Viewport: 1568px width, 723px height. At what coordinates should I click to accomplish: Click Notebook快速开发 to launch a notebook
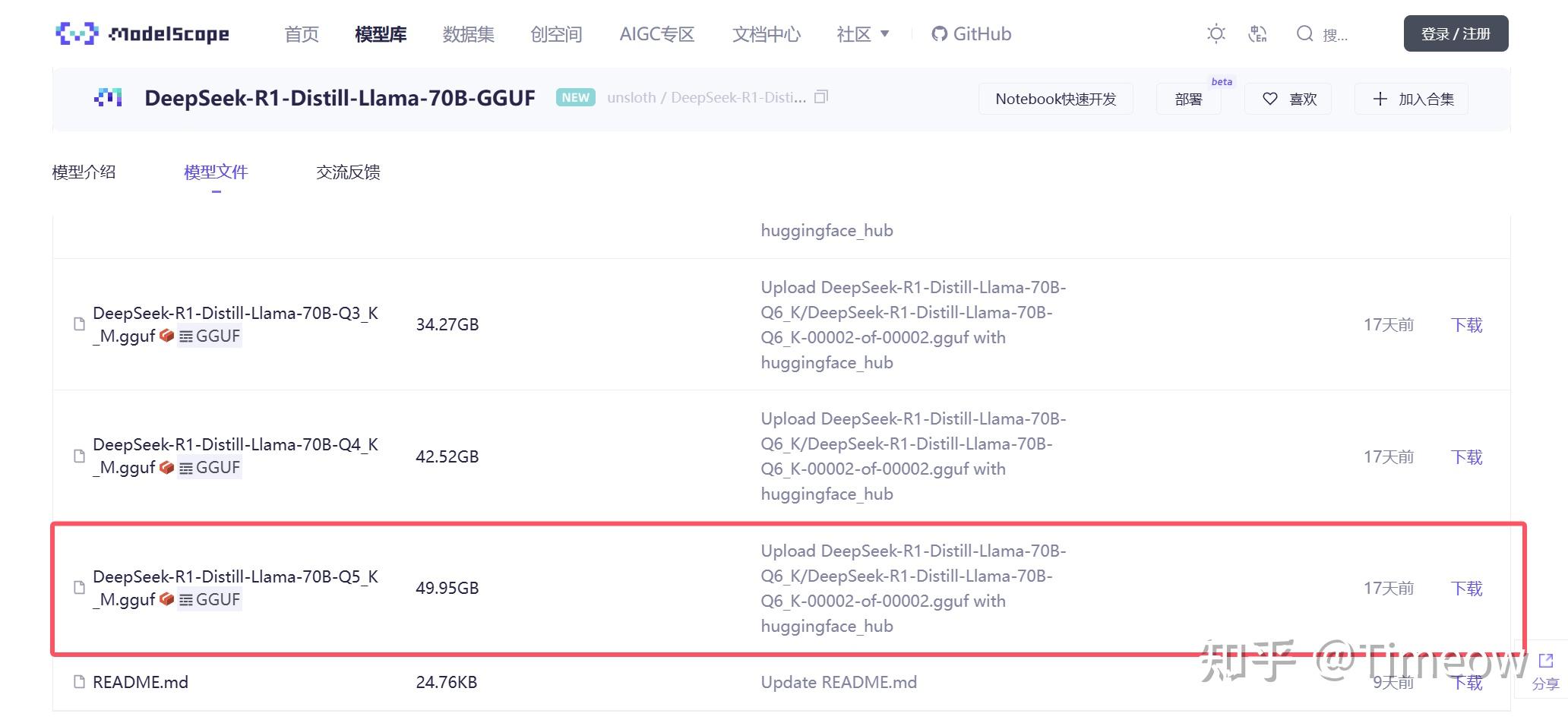point(1055,99)
